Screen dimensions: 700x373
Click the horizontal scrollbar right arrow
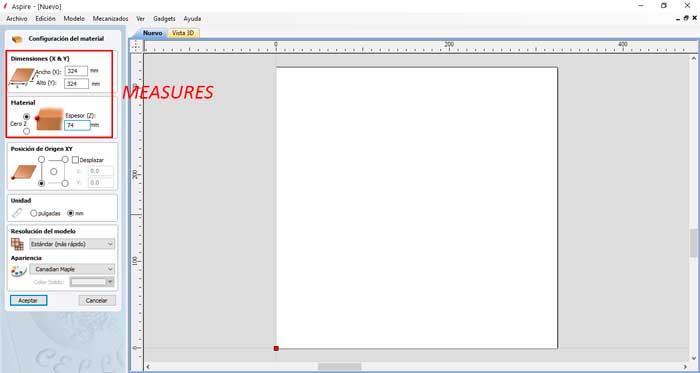click(686, 367)
